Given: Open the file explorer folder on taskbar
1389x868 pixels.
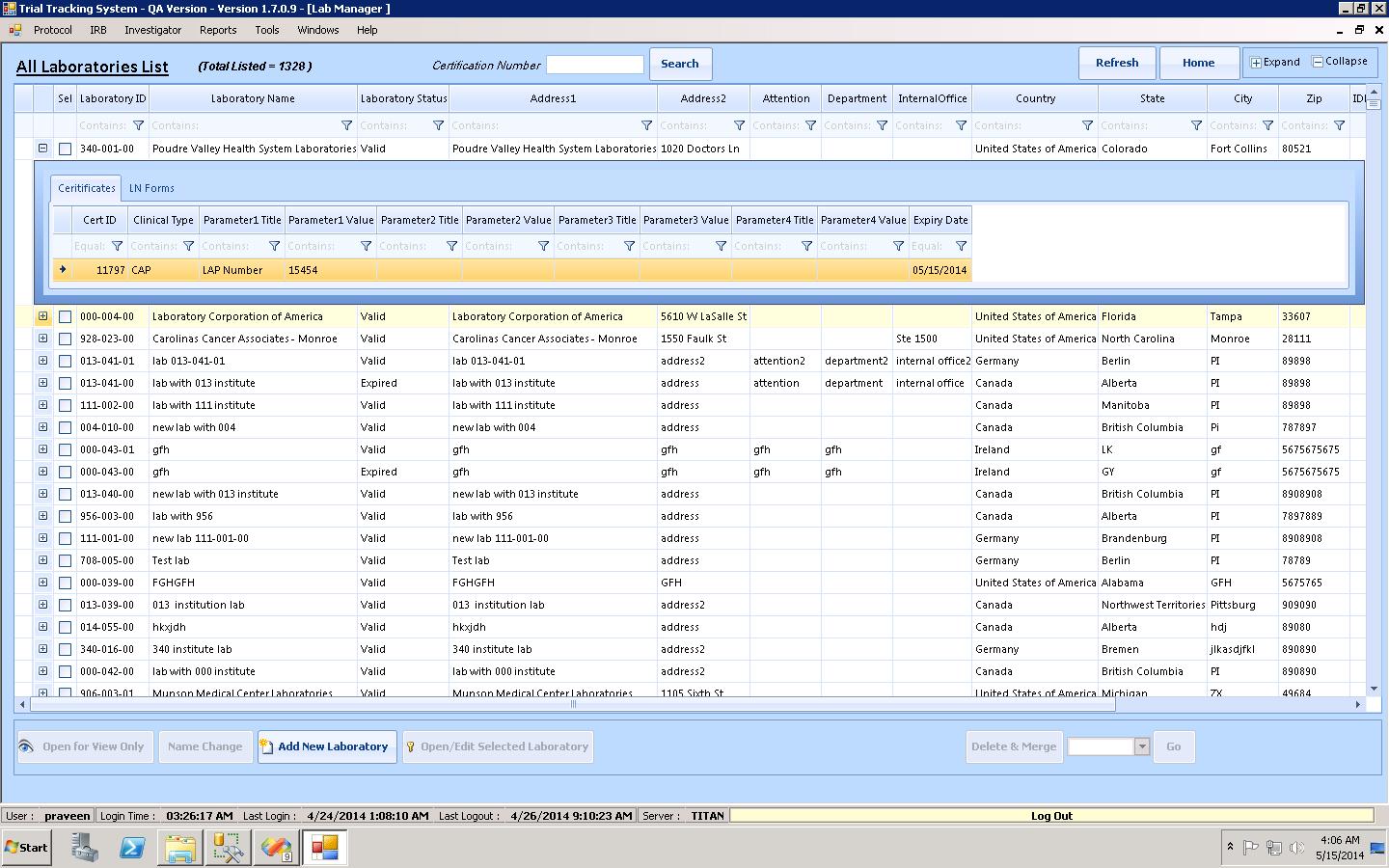Looking at the screenshot, I should (180, 848).
